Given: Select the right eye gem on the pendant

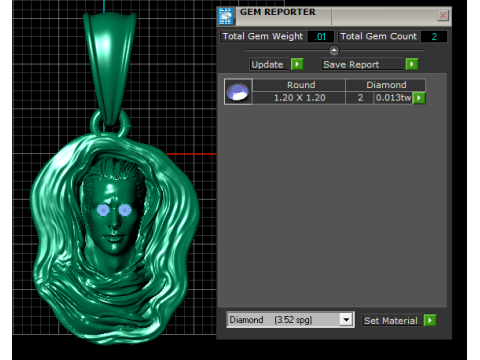Looking at the screenshot, I should 125,210.
